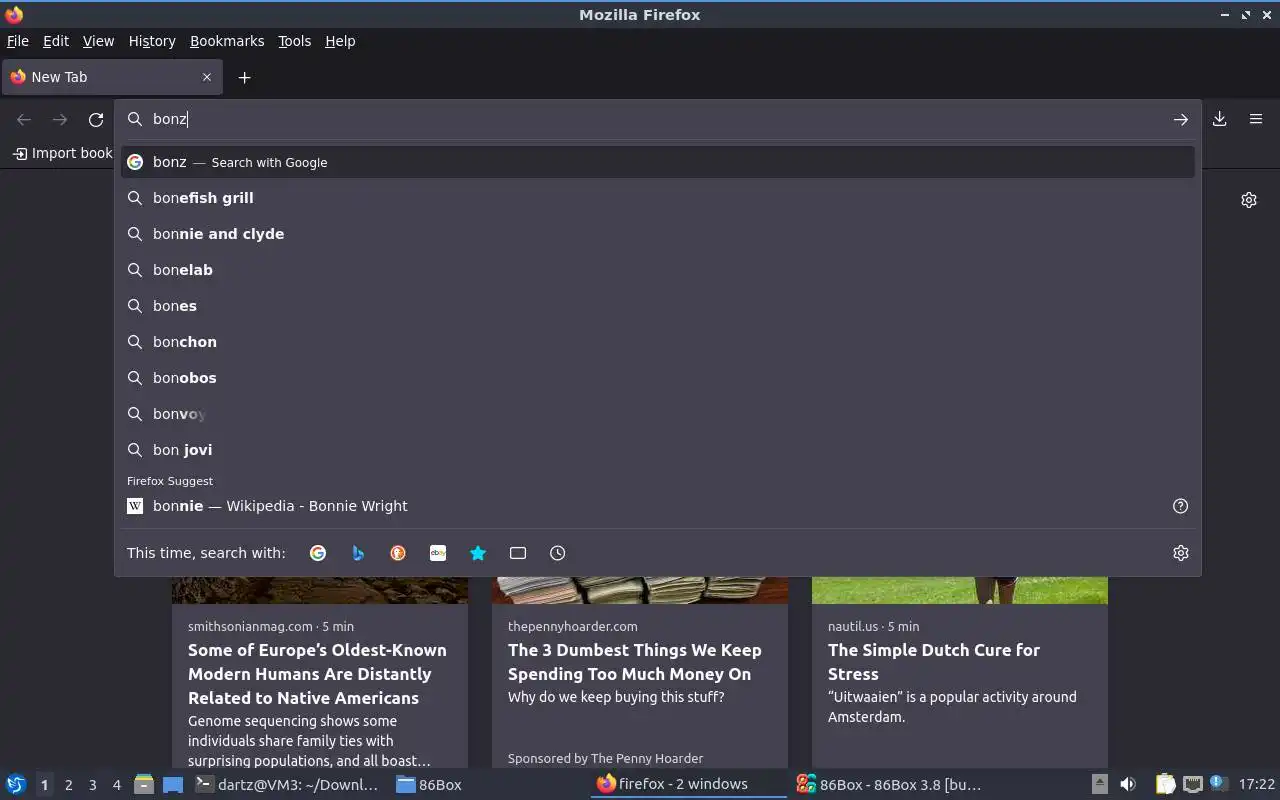1280x800 pixels.
Task: Choose 'bonchon' suggestion
Action: 658,342
